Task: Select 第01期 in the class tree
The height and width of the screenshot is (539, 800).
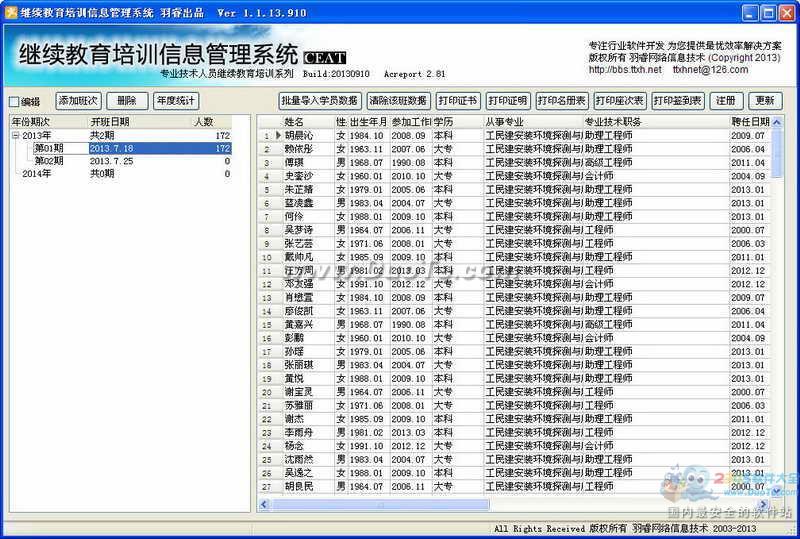Action: coord(49,148)
